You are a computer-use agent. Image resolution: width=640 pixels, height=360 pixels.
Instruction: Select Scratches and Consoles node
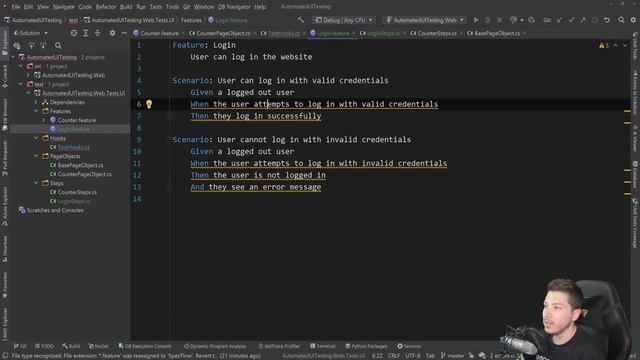55,210
